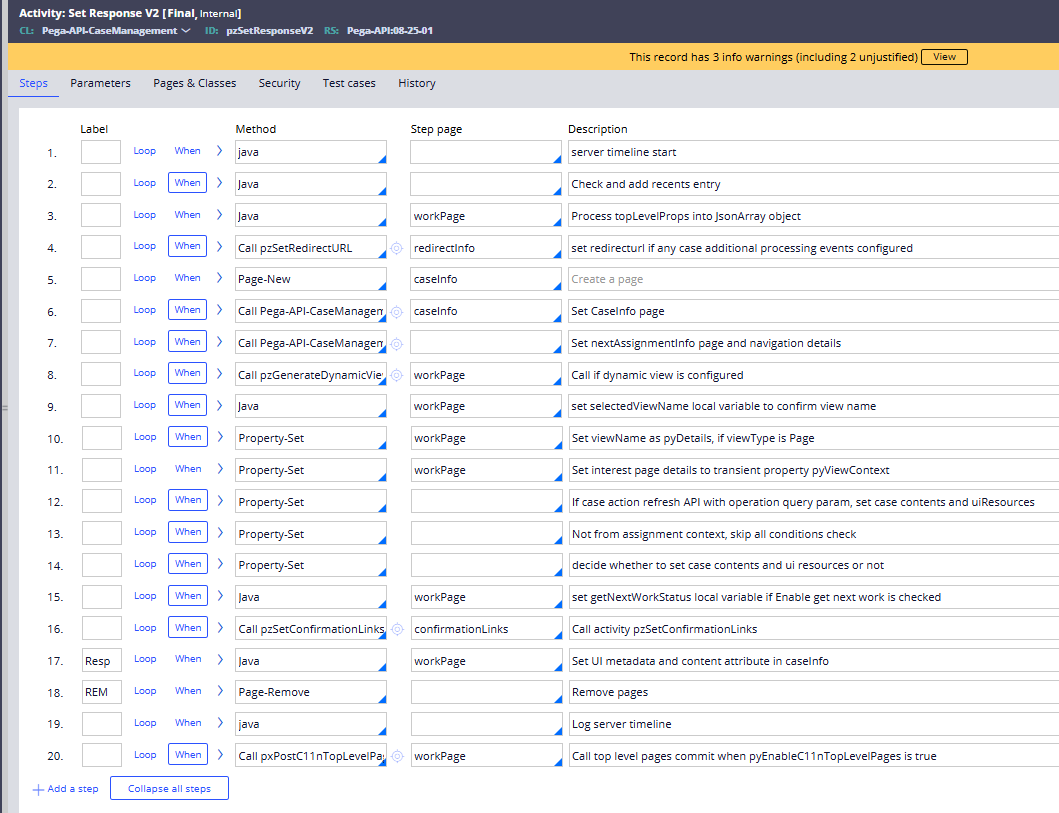Click the empty Step page field in step 1
Viewport: 1059px width, 813px height.
[x=486, y=152]
